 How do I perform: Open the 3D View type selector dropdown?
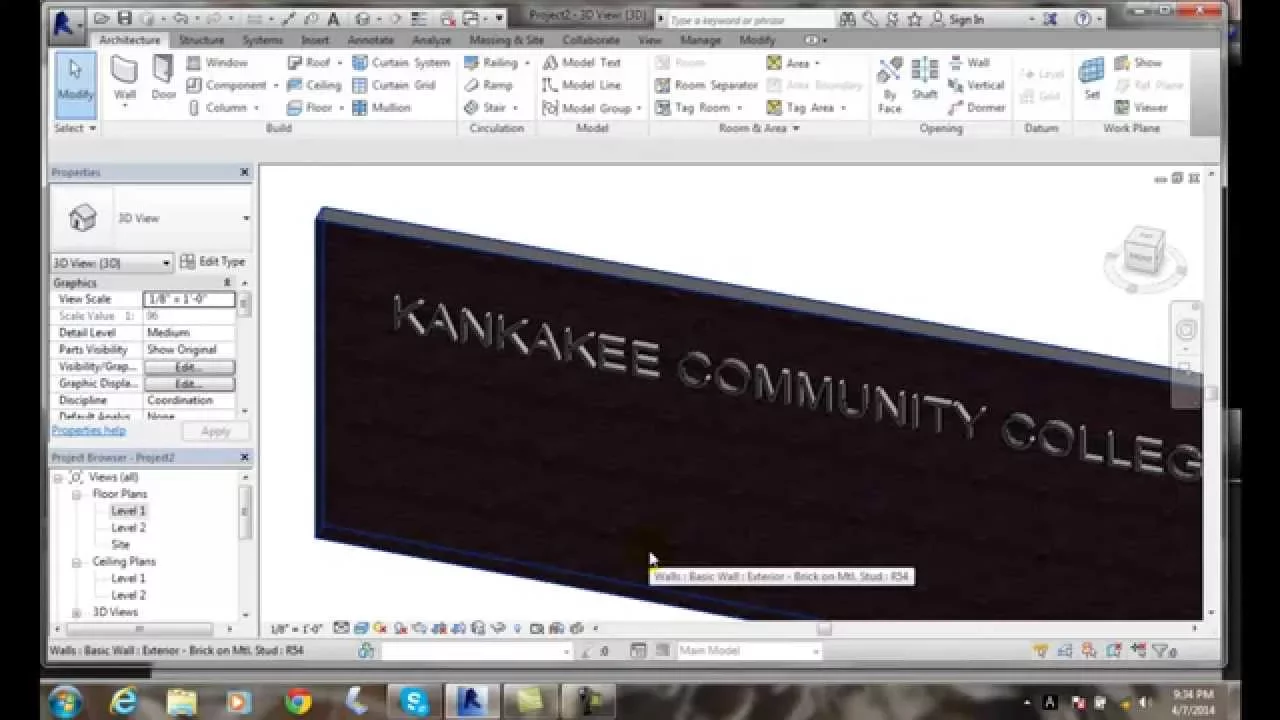click(245, 218)
